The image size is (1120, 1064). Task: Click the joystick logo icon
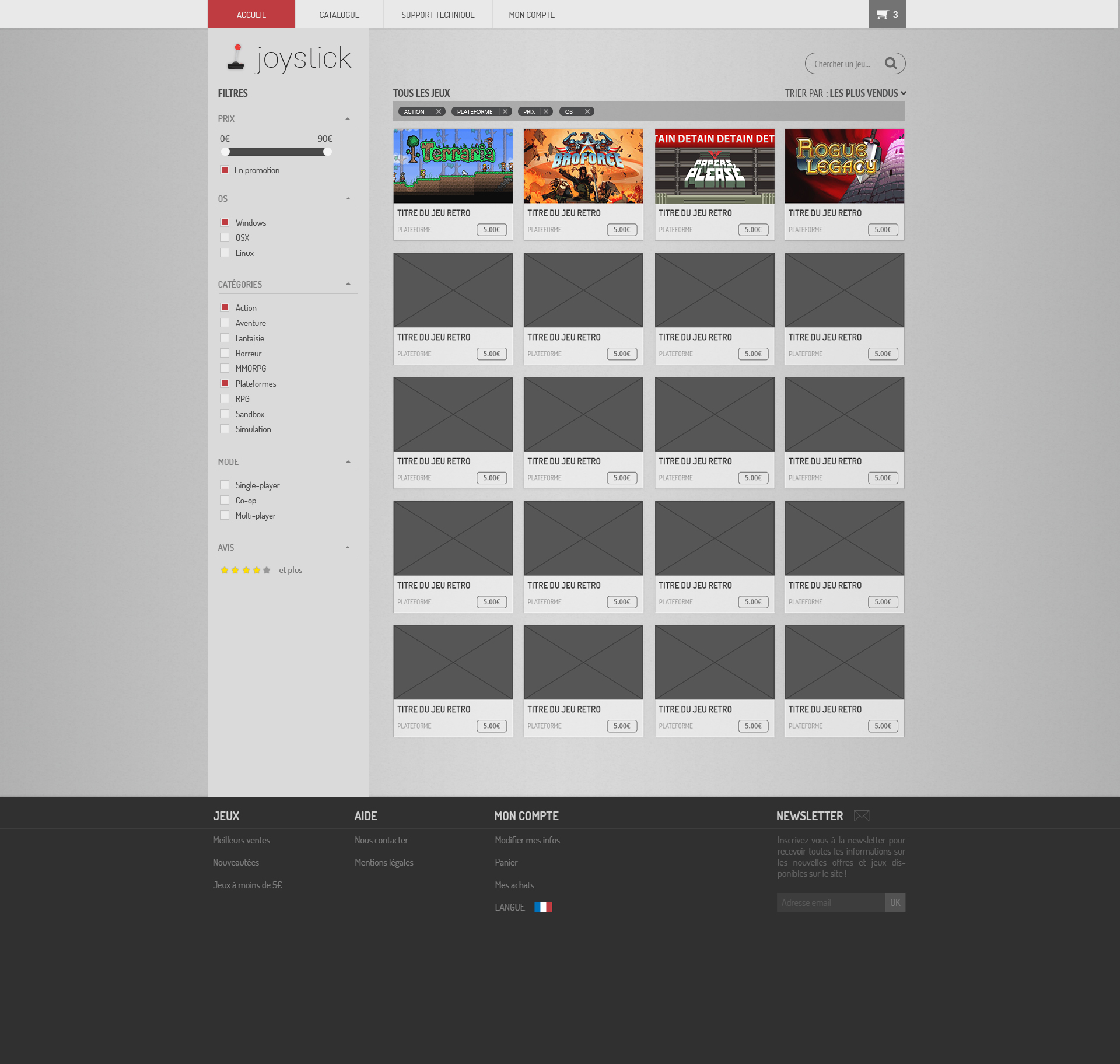[x=236, y=58]
